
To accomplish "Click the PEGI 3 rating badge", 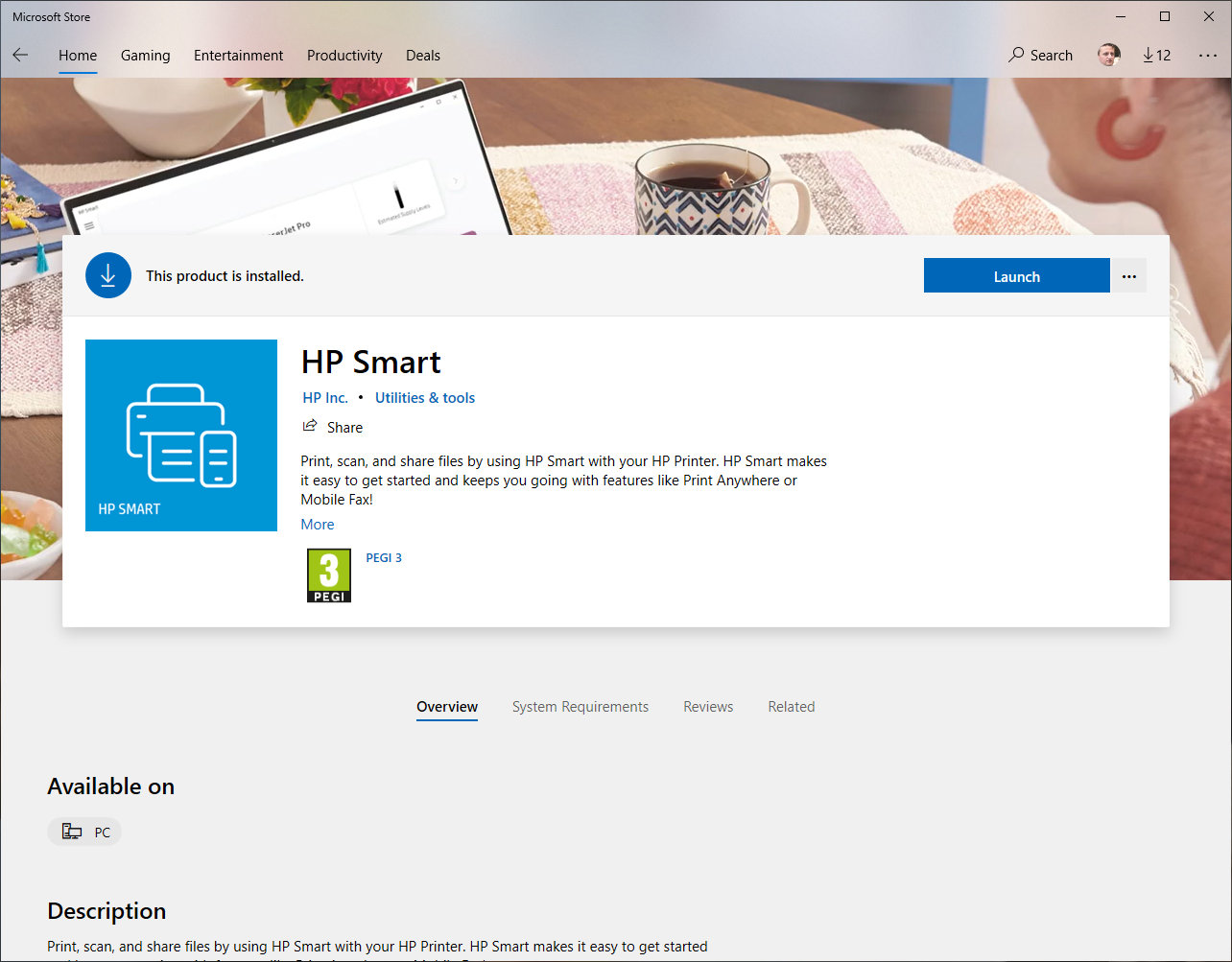I will pos(329,575).
